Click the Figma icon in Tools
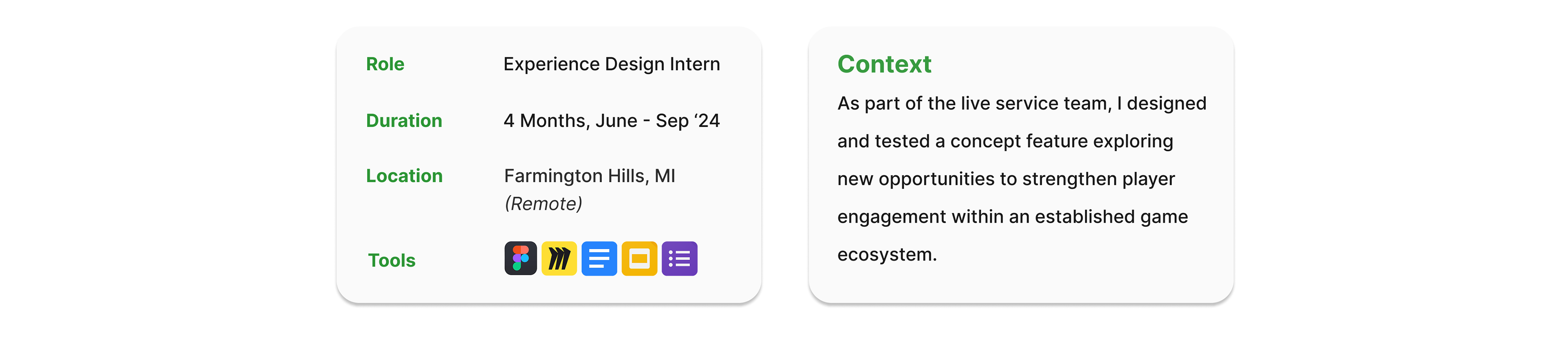The height and width of the screenshot is (343, 1568). click(x=521, y=259)
